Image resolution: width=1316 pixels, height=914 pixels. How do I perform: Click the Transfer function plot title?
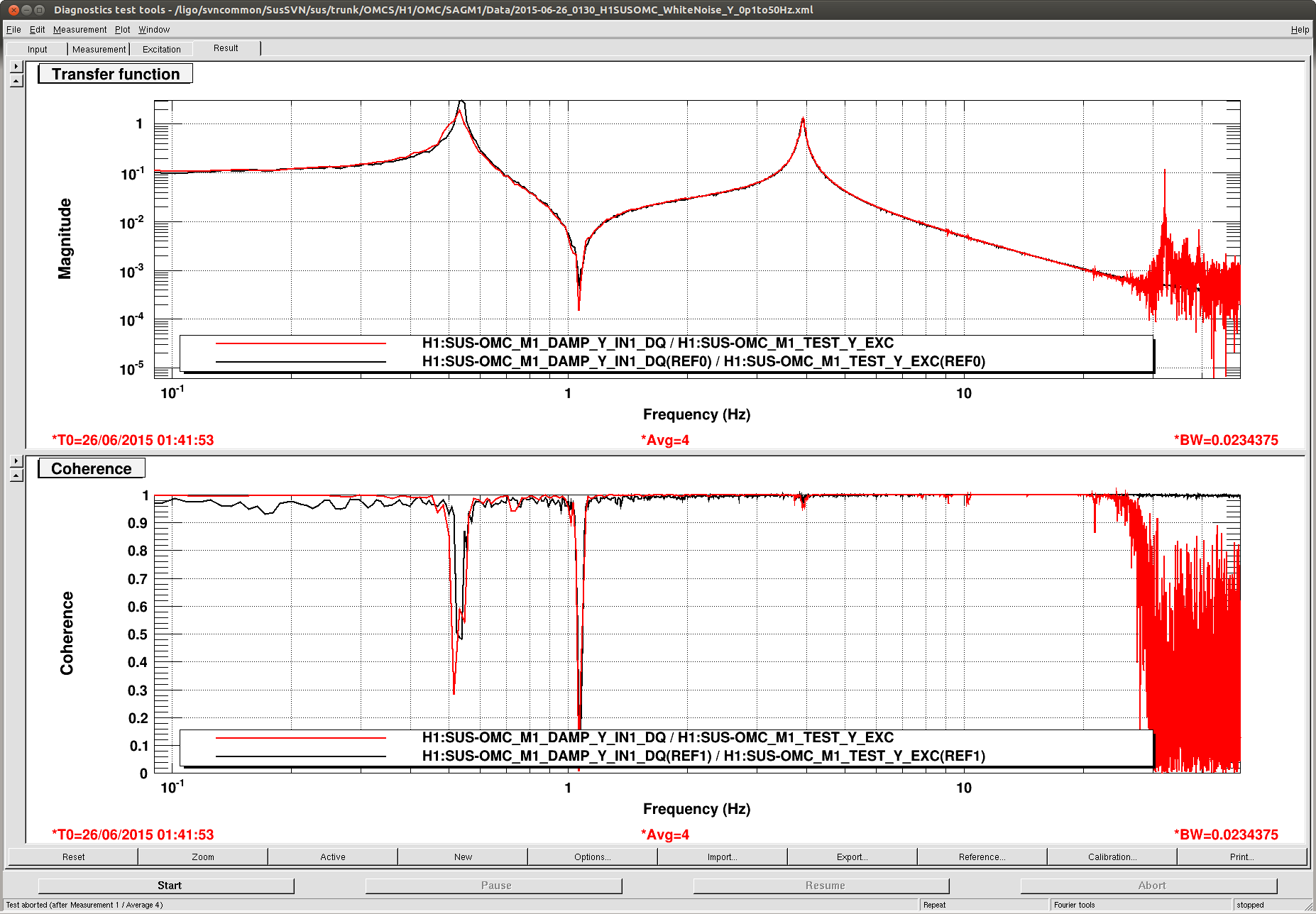point(115,74)
